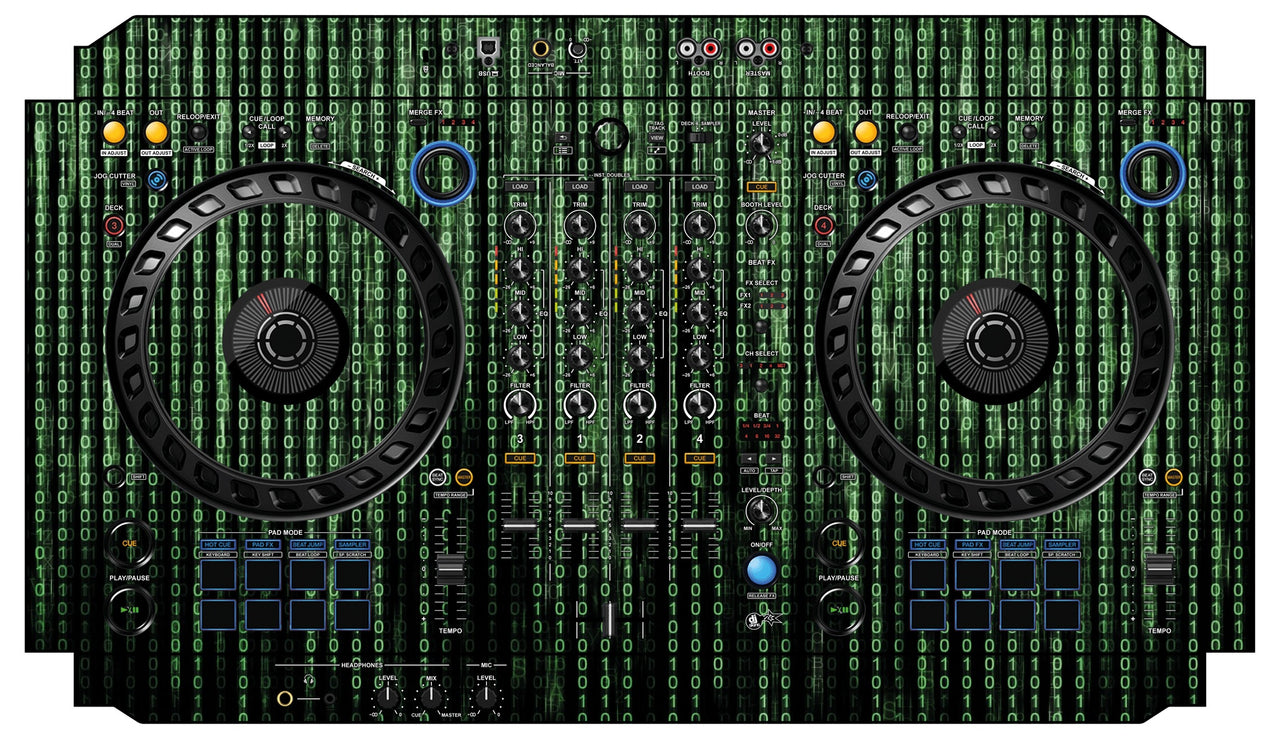The height and width of the screenshot is (739, 1280).
Task: Select right deck HOT CUE pad mode
Action: tap(928, 545)
